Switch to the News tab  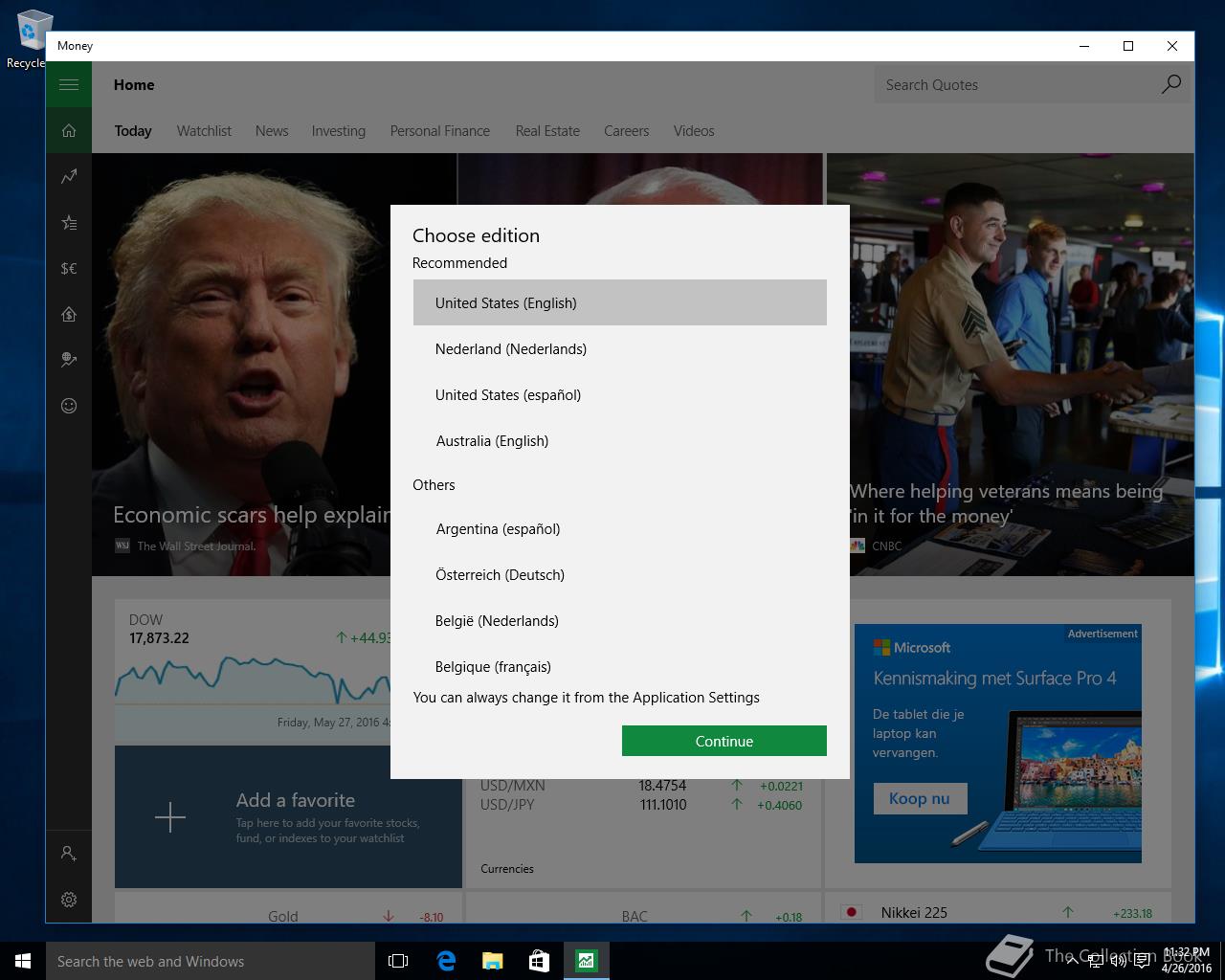pyautogui.click(x=272, y=131)
